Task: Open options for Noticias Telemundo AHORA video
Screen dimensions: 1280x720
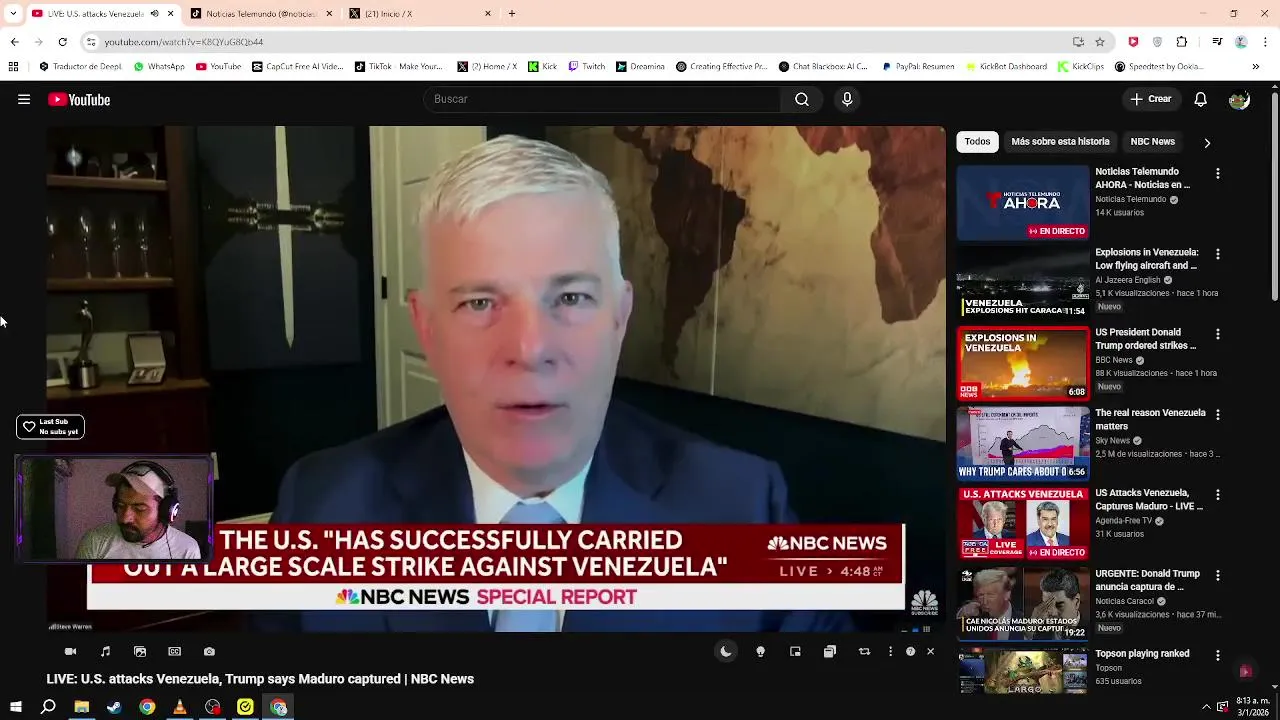Action: (1217, 173)
